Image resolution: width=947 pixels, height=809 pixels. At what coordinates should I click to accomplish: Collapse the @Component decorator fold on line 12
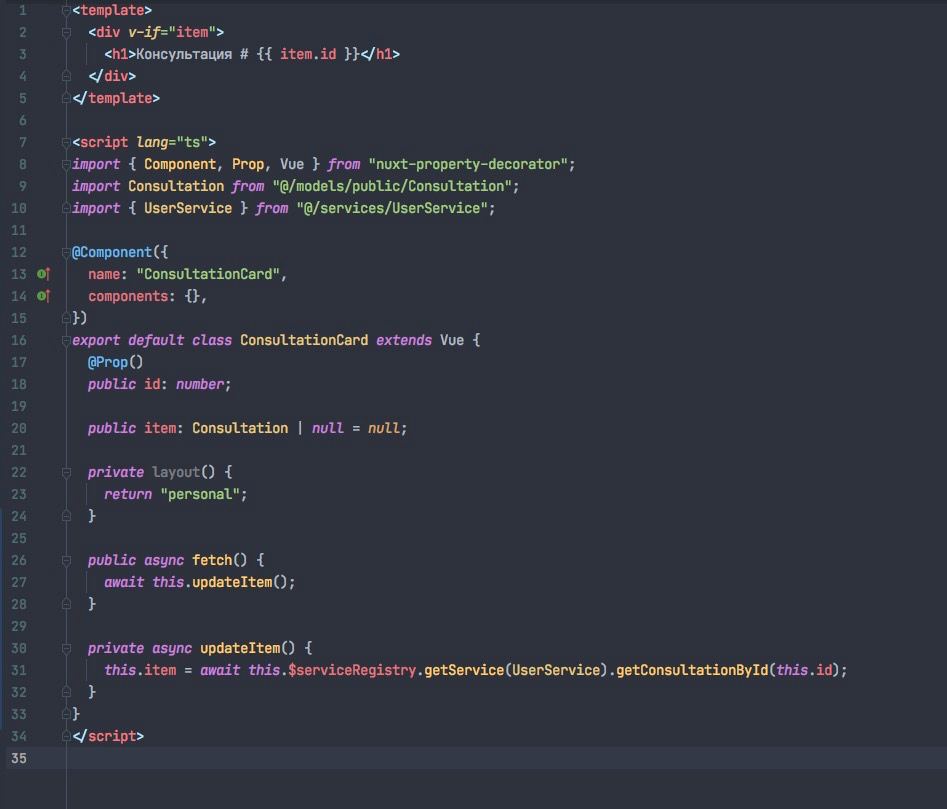tap(66, 252)
